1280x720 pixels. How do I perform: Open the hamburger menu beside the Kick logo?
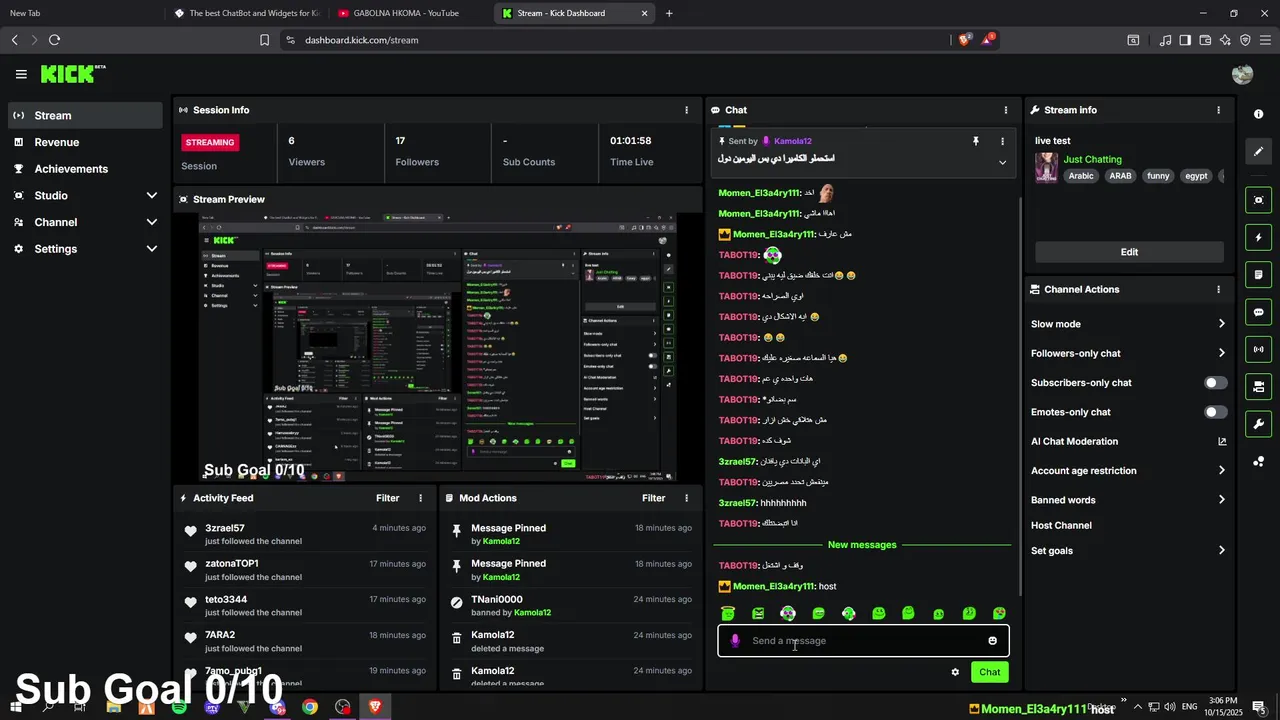click(x=21, y=74)
